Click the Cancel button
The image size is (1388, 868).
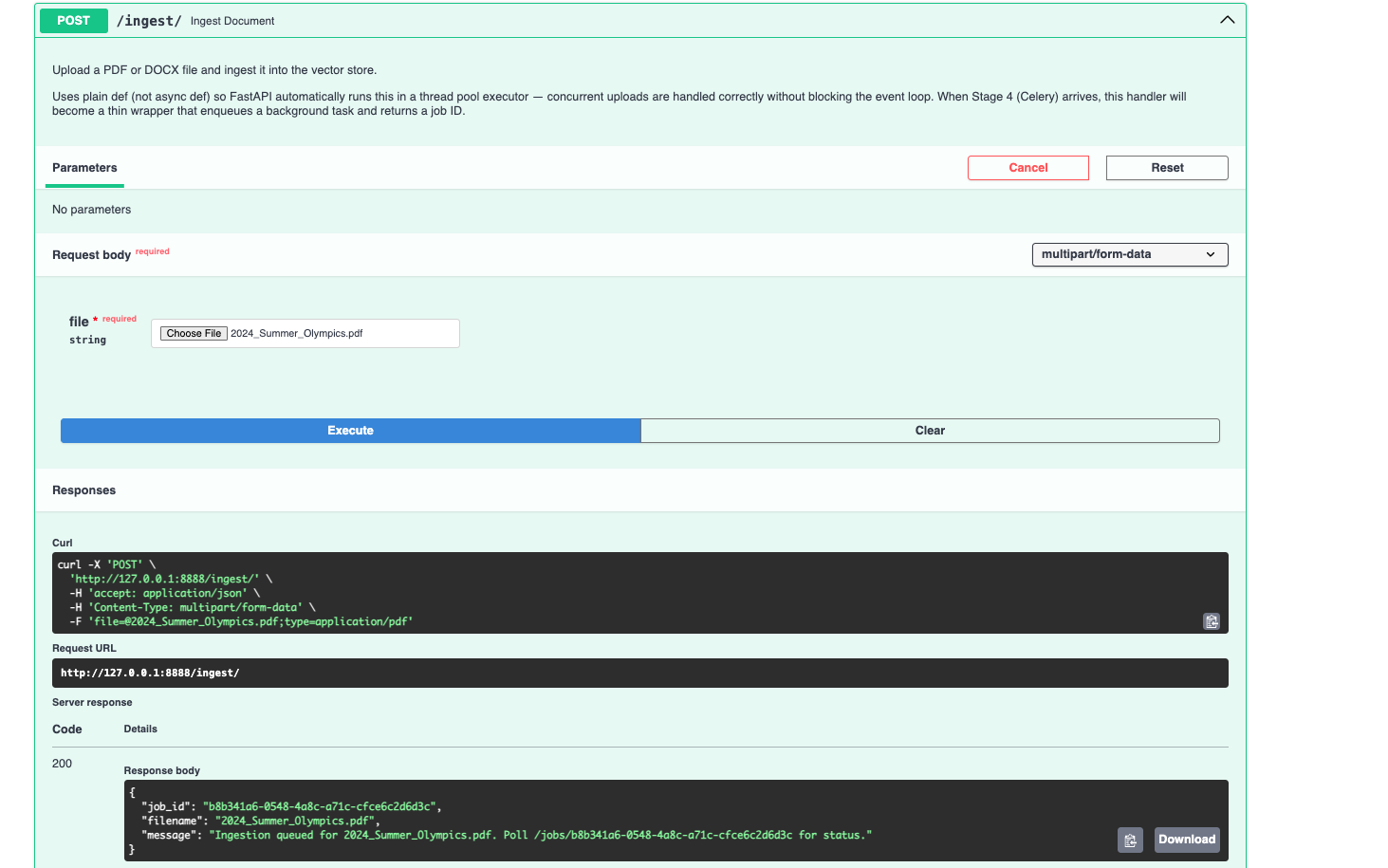1028,168
